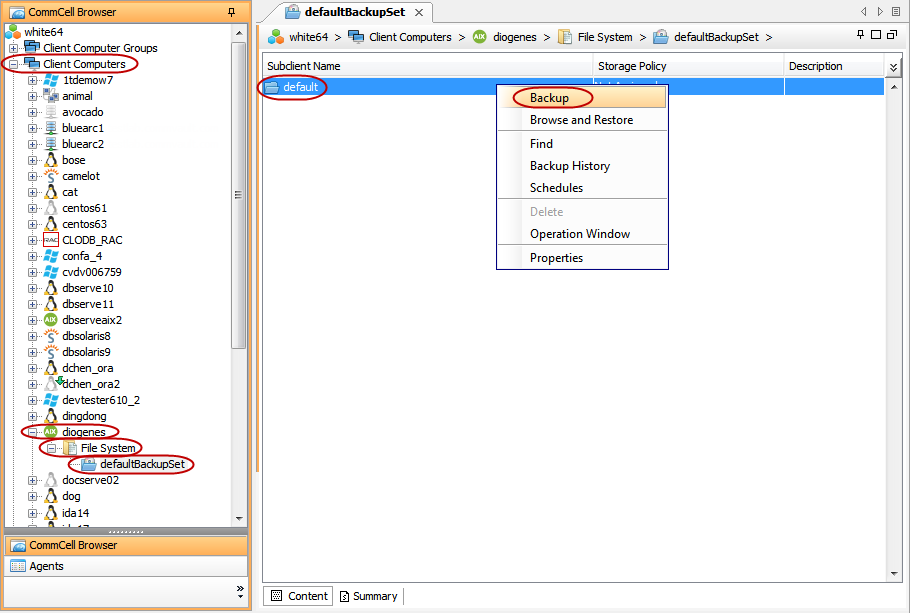Click the white64 CommServe icon in the breadcrumb
Image resolution: width=910 pixels, height=613 pixels.
pos(275,37)
